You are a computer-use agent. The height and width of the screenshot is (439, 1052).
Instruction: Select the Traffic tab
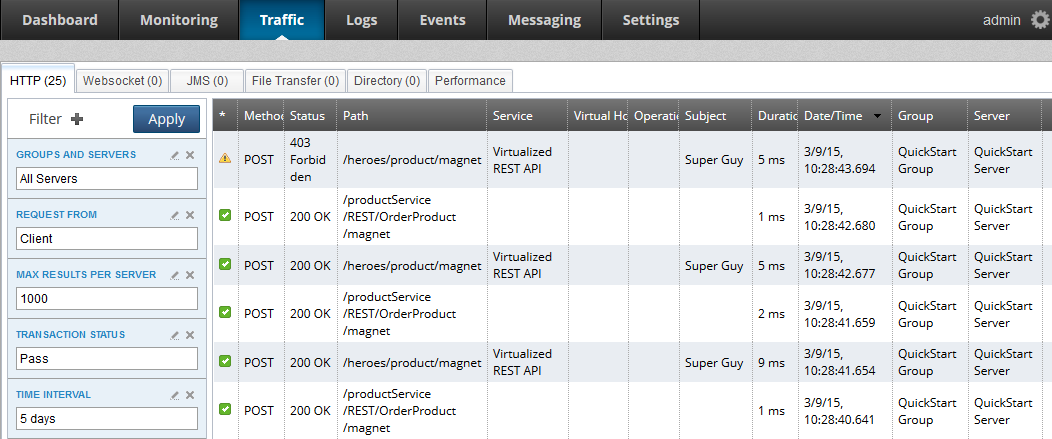tap(282, 20)
